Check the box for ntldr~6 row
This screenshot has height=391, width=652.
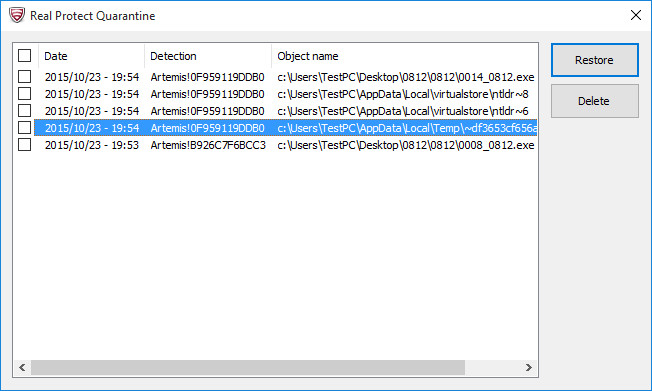(x=25, y=111)
